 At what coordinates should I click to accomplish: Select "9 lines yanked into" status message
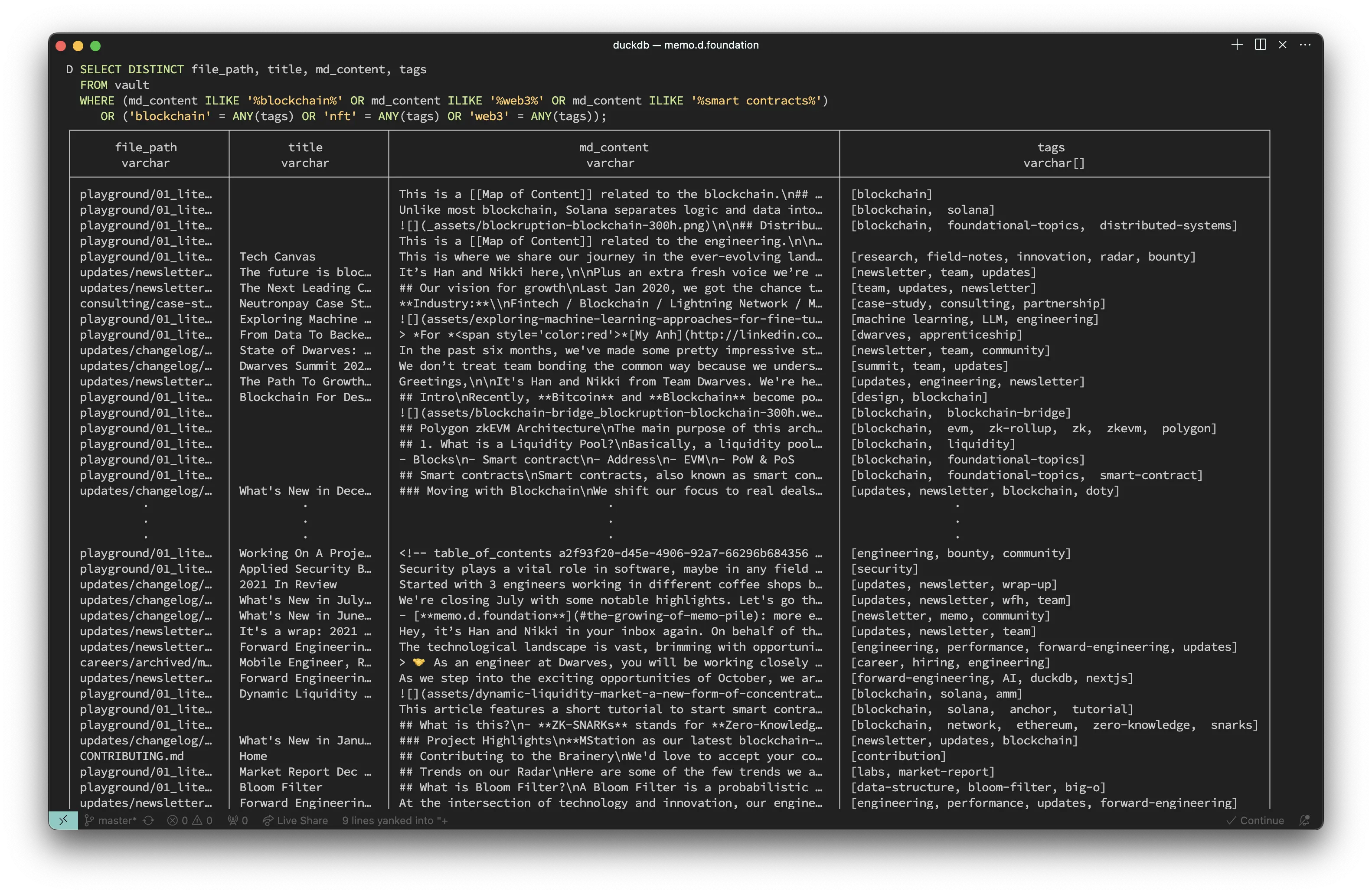click(394, 820)
